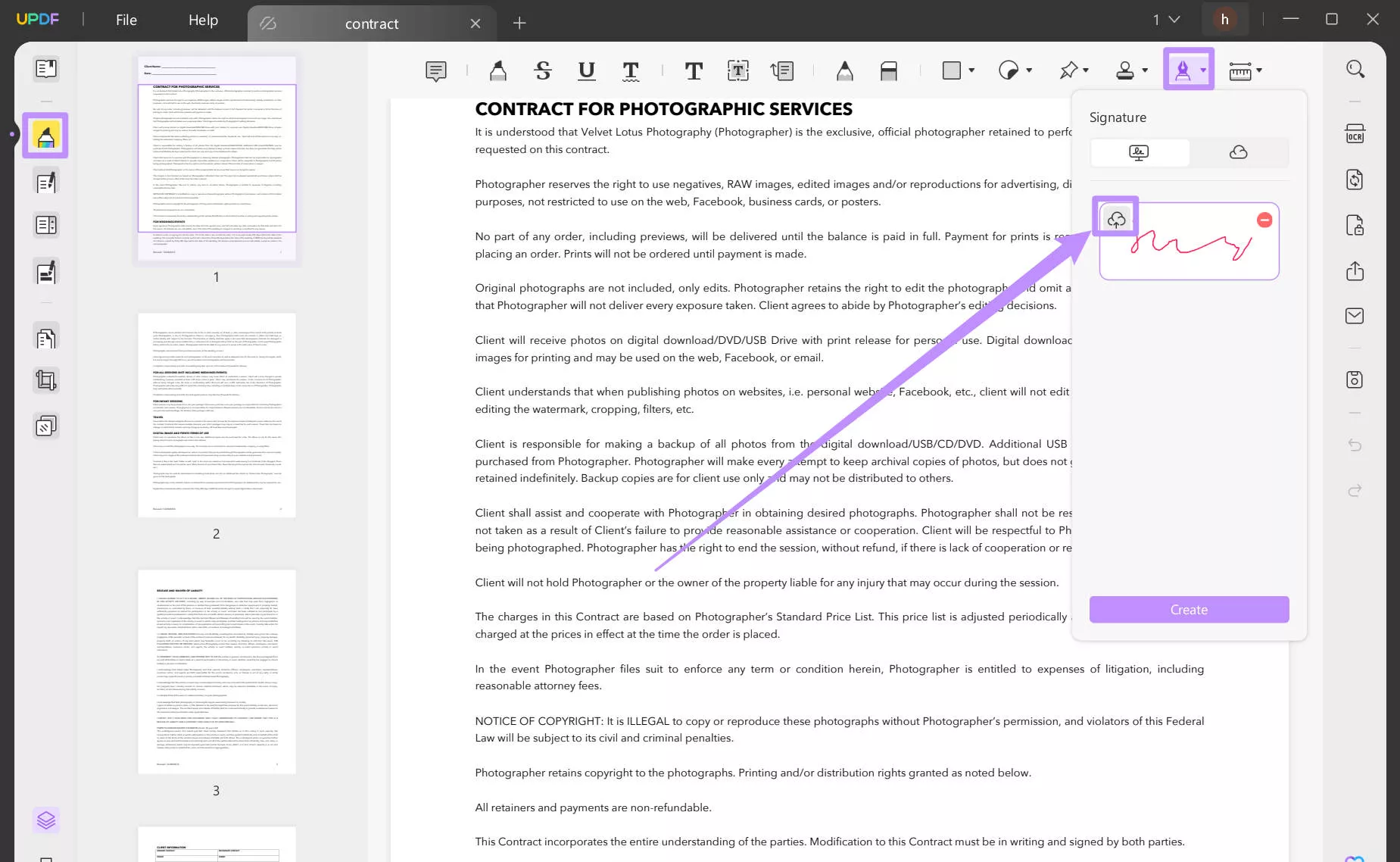Select the Pencil drawing tool
This screenshot has height=862, width=1400.
(x=845, y=71)
